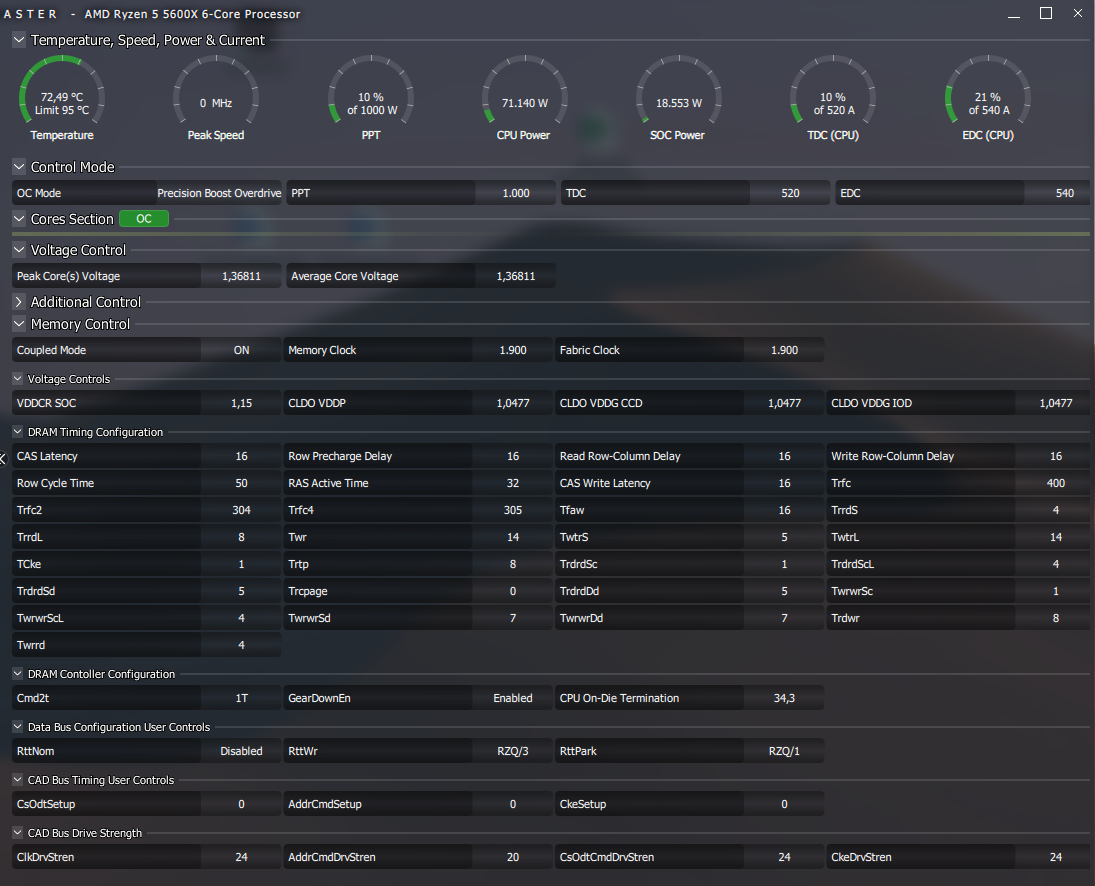Click the Trdwr value 8
This screenshot has height=886, width=1095.
pos(1055,619)
